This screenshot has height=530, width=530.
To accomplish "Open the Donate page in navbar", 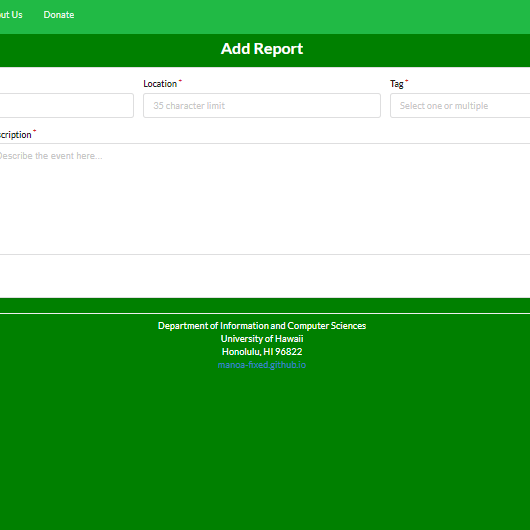I will [59, 15].
